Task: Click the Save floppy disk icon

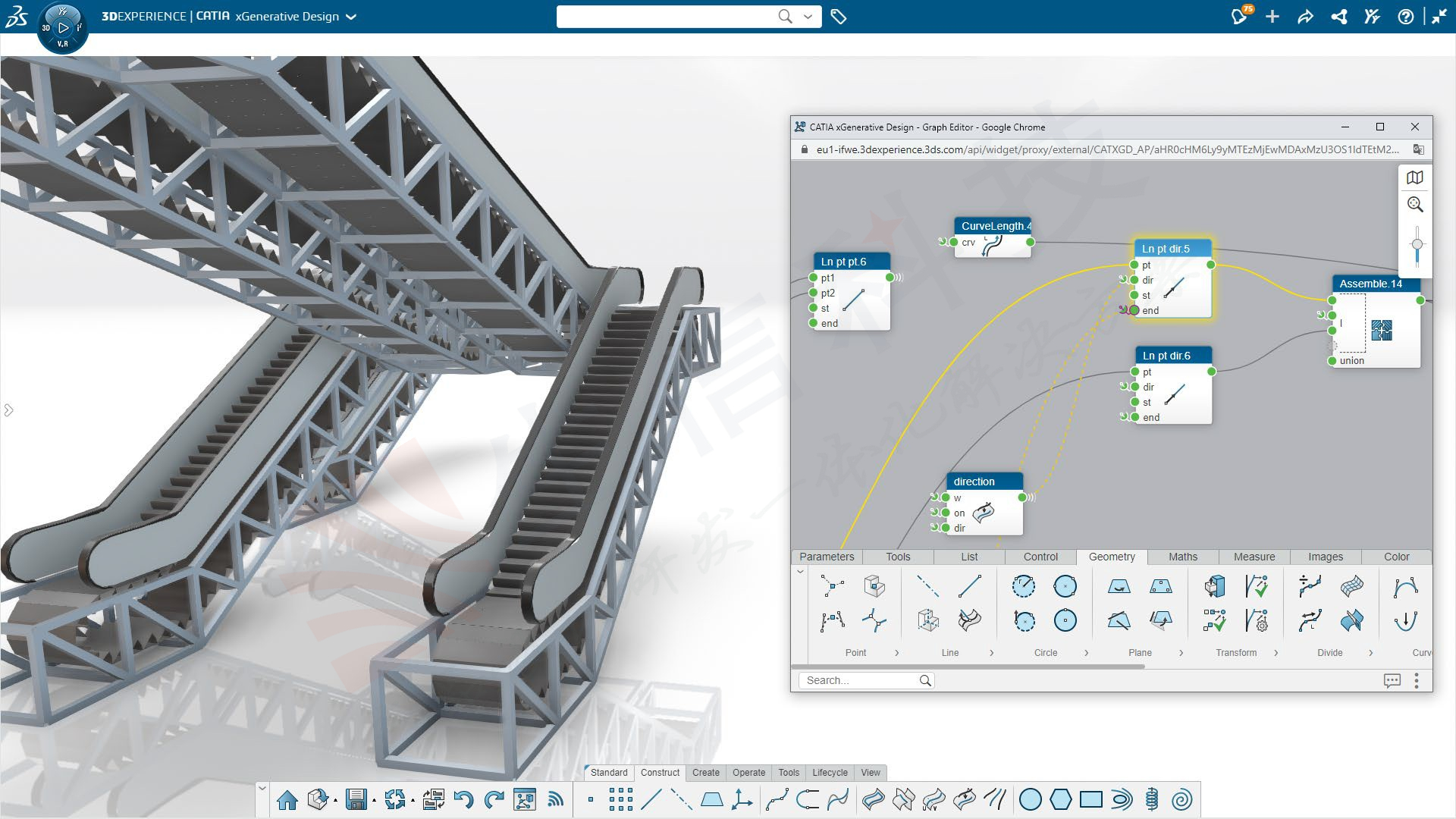Action: (x=356, y=799)
